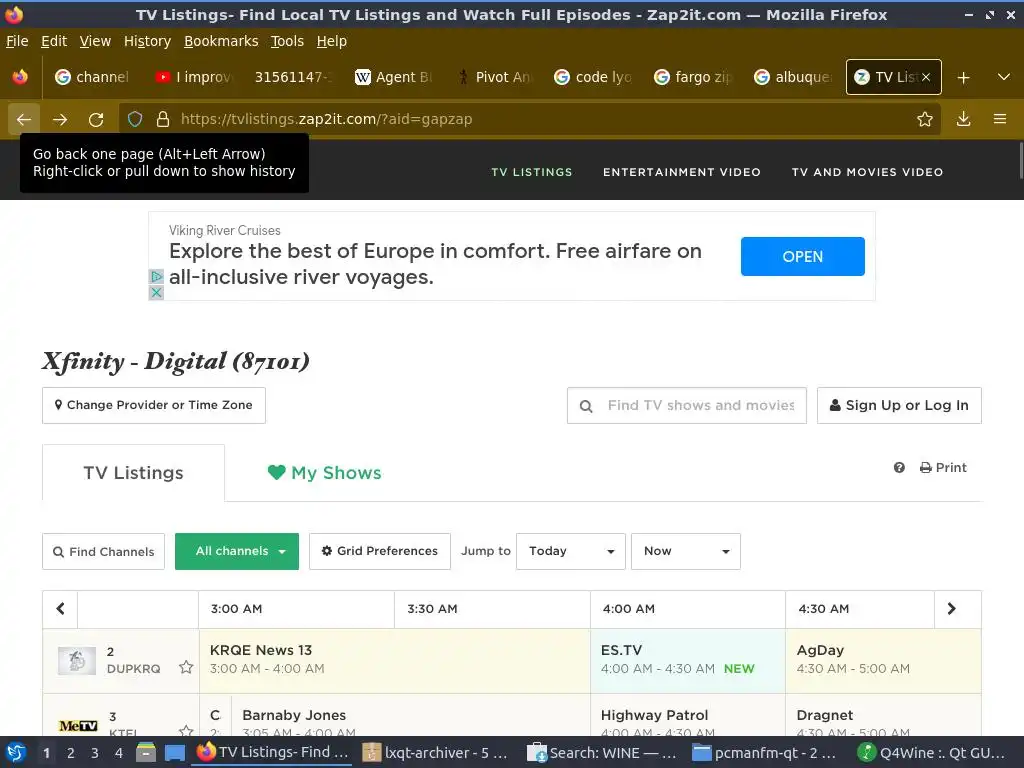Click the DUPKRQ channel logo thumbnail
The width and height of the screenshot is (1024, 768).
click(76, 660)
